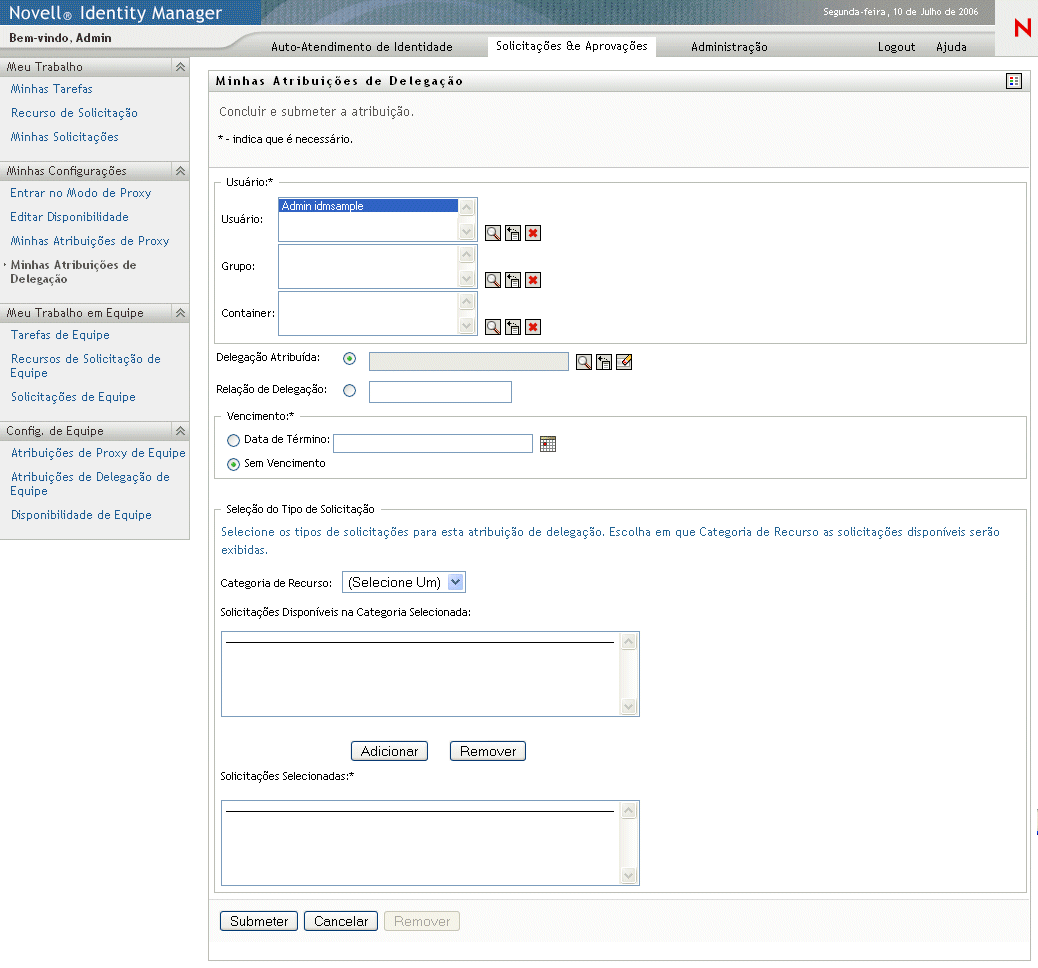This screenshot has height=968, width=1038.
Task: Open the Ajuda help link
Action: [951, 47]
